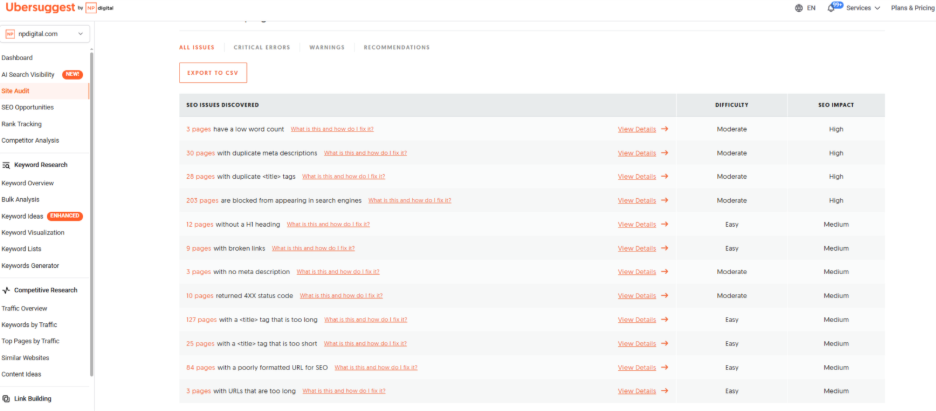Open Keyword Overview in the sidebar
The height and width of the screenshot is (411, 936).
[27, 183]
